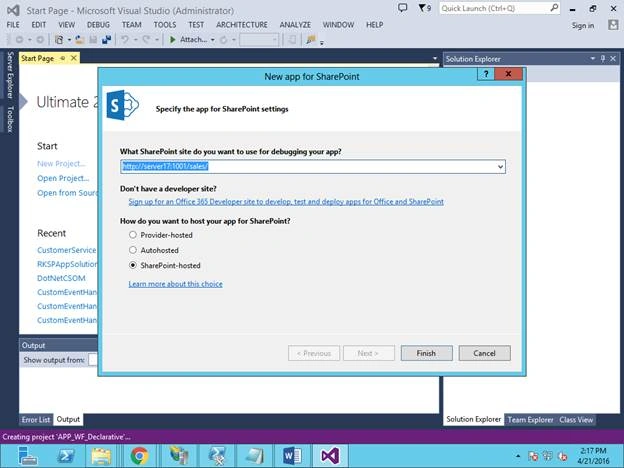624x468 pixels.
Task: Open Solution Explorer window position menu
Action: [x=593, y=59]
